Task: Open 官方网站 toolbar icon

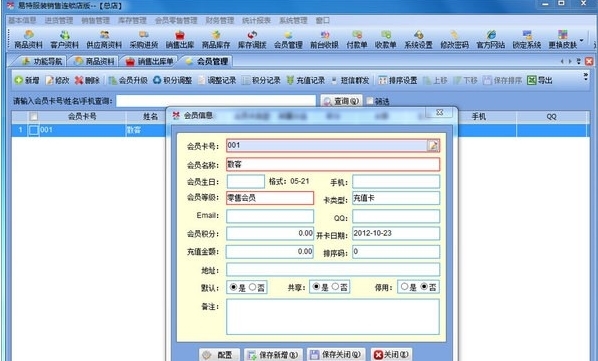Action: coord(491,40)
